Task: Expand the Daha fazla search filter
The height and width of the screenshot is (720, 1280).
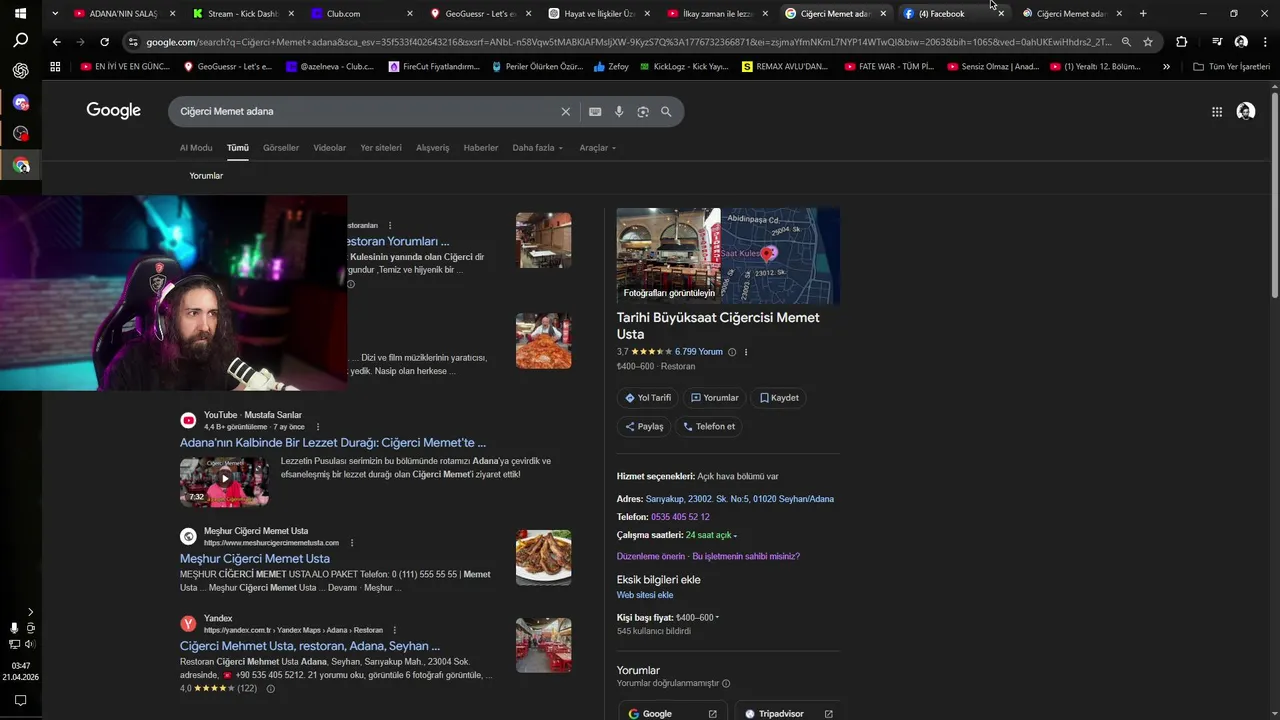Action: [538, 148]
